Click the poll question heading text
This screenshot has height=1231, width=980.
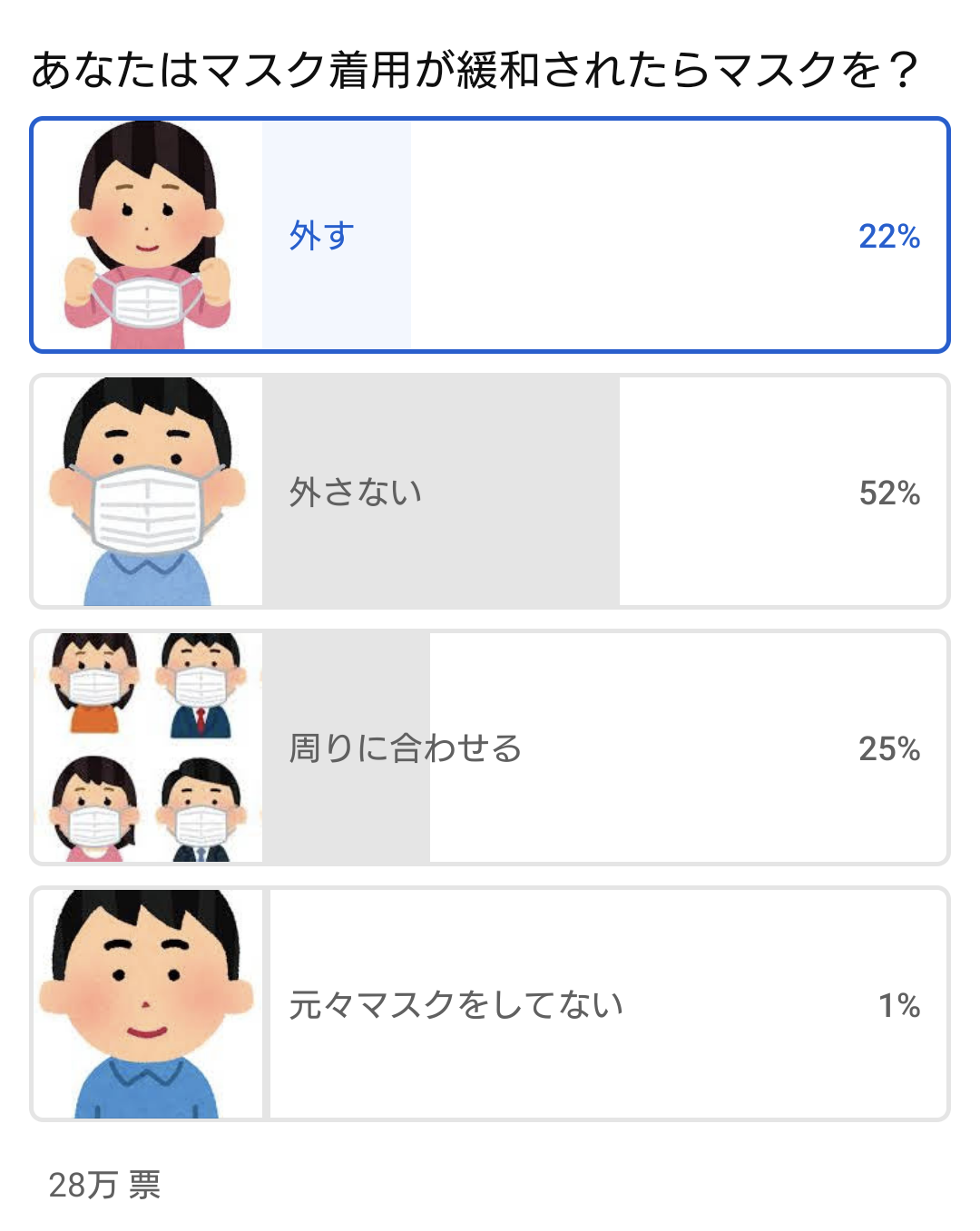click(476, 70)
